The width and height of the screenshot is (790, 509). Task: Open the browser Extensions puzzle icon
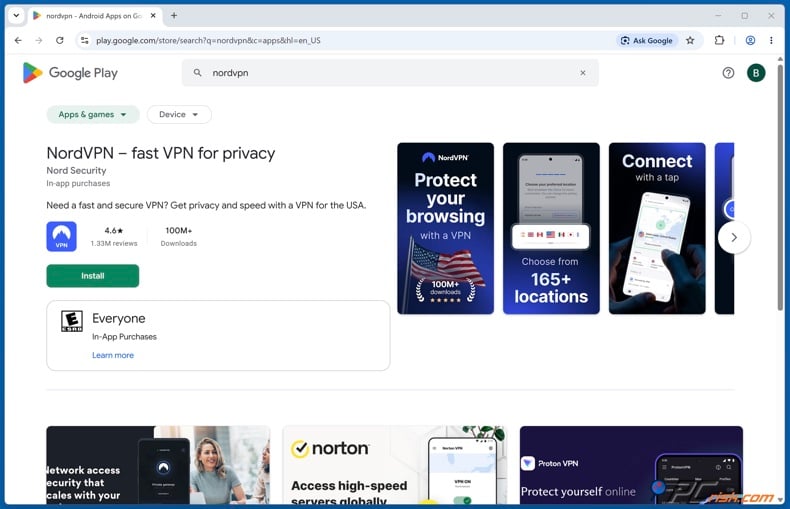(x=719, y=40)
